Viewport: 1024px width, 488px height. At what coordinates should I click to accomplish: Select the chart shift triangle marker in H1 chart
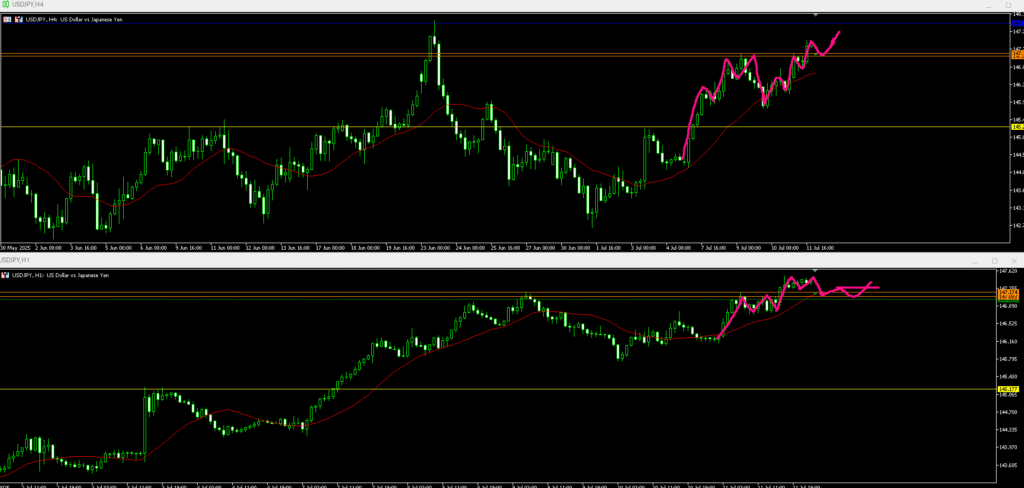(x=815, y=270)
